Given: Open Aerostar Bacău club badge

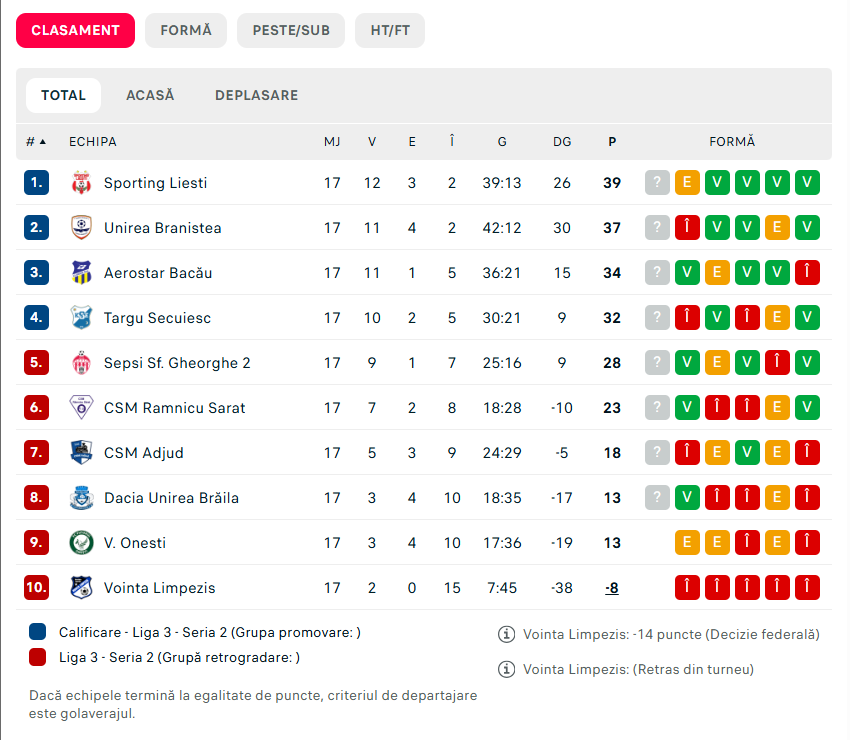Looking at the screenshot, I should (x=81, y=273).
